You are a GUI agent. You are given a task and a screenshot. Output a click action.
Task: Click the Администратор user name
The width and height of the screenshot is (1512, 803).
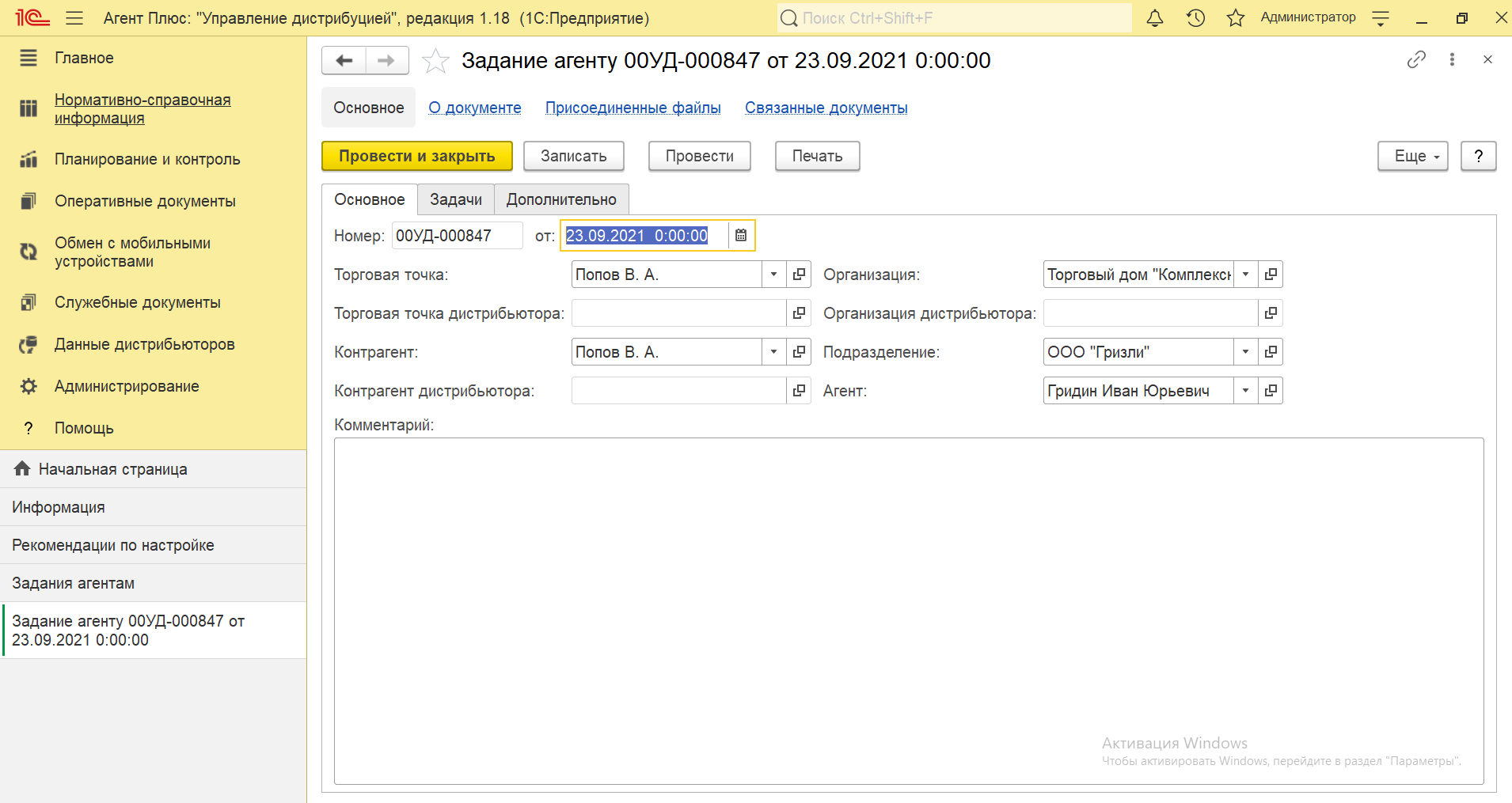pyautogui.click(x=1308, y=17)
